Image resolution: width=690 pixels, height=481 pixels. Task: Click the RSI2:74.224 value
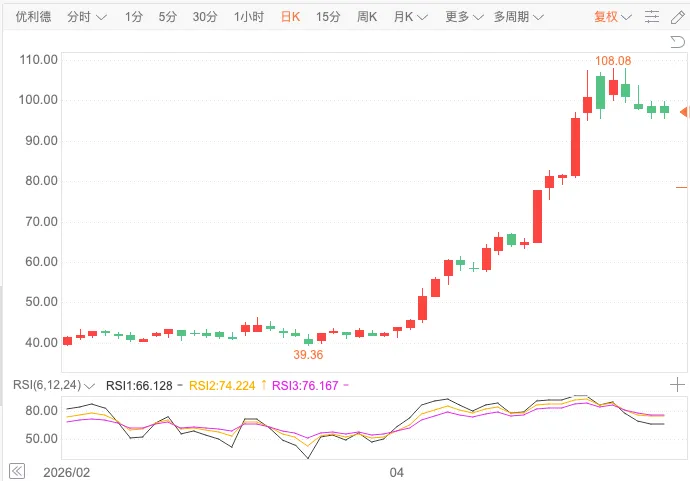click(x=222, y=386)
